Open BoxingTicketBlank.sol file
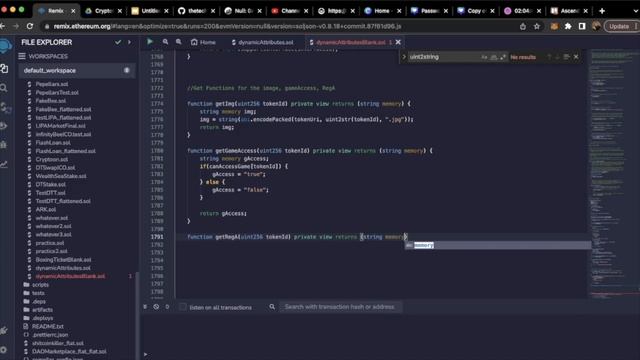Image resolution: width=640 pixels, height=360 pixels. coord(63,260)
